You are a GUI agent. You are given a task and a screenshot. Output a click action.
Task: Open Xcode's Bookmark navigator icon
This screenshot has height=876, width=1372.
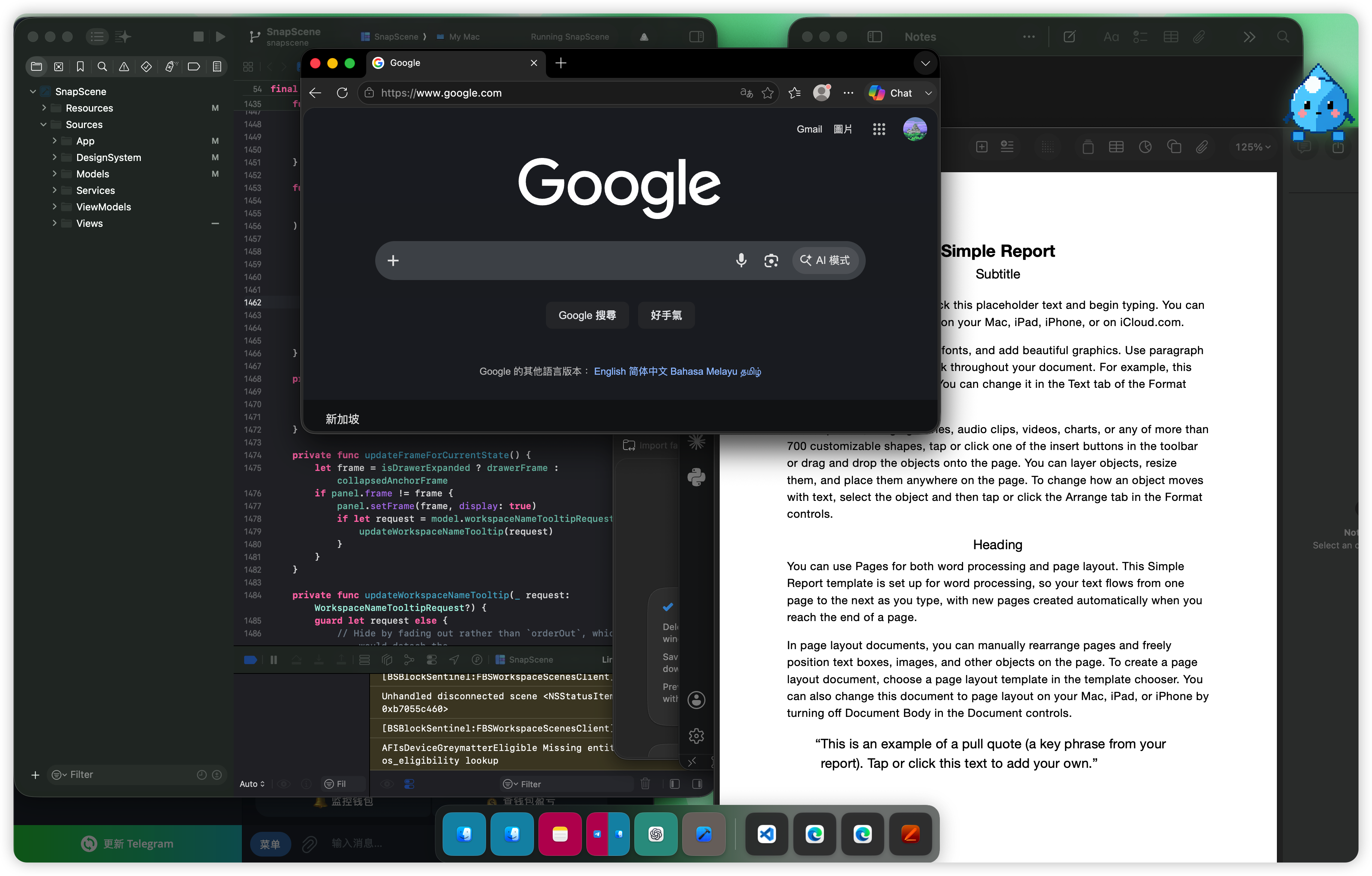click(x=81, y=67)
